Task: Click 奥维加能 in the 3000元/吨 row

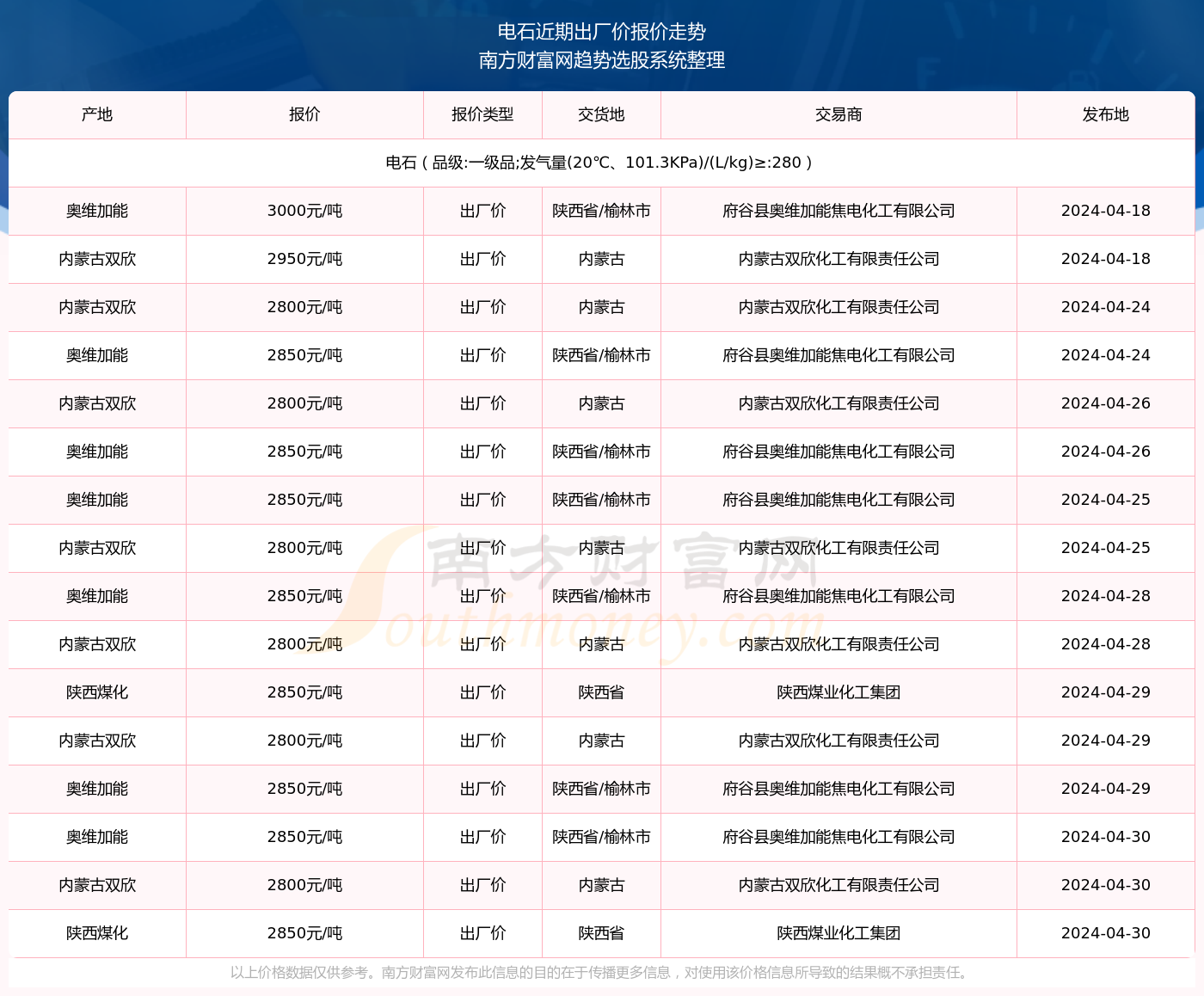Action: pos(97,211)
